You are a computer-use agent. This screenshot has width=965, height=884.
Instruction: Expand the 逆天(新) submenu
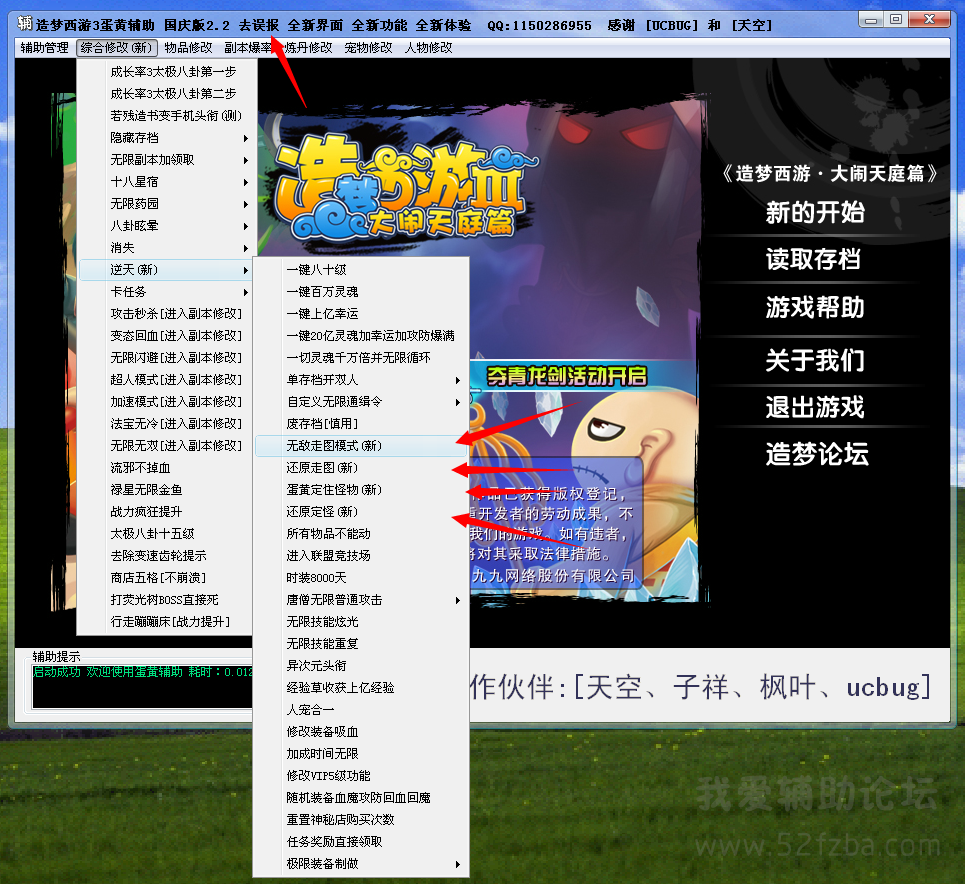[x=165, y=270]
